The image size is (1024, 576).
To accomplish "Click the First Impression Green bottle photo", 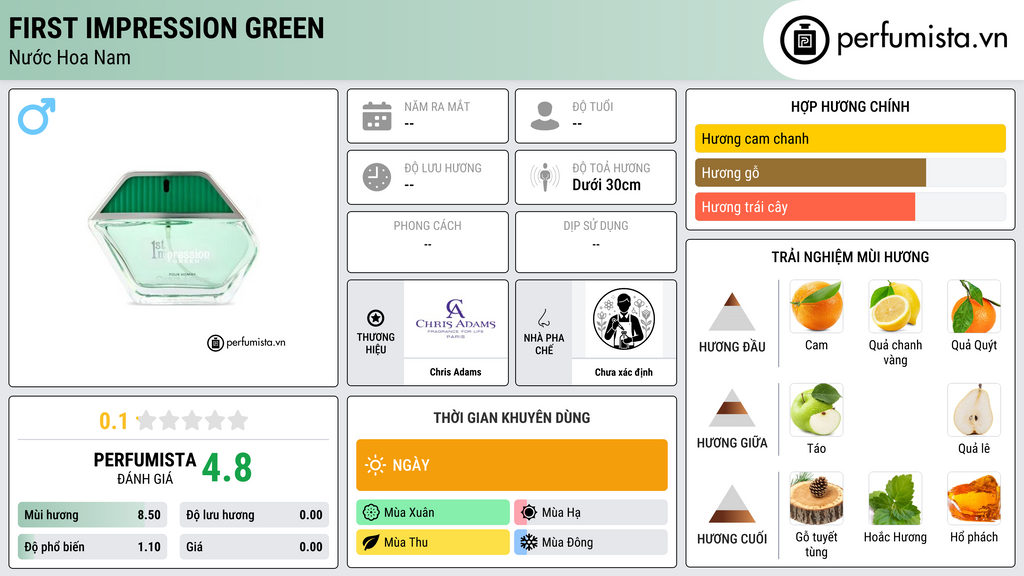I will (174, 238).
